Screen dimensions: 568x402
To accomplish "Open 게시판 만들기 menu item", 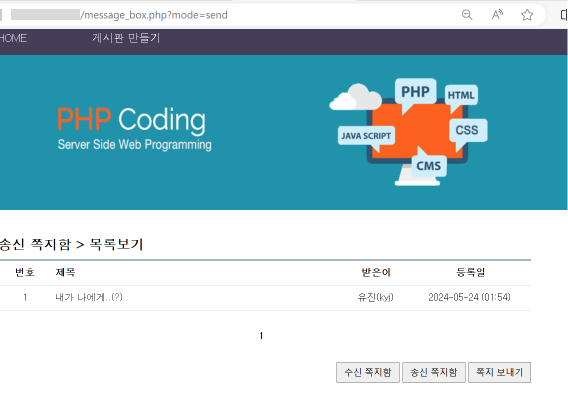I will [x=126, y=38].
